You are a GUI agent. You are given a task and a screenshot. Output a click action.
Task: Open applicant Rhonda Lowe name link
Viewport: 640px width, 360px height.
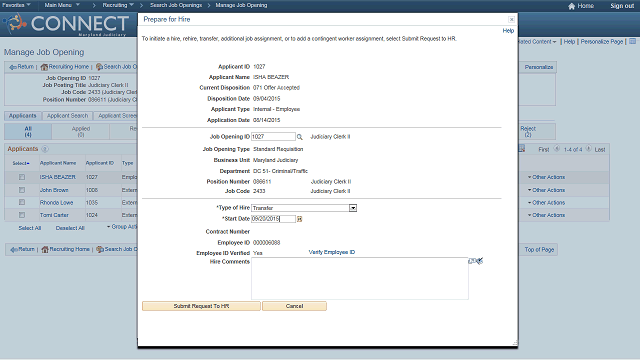56,203
